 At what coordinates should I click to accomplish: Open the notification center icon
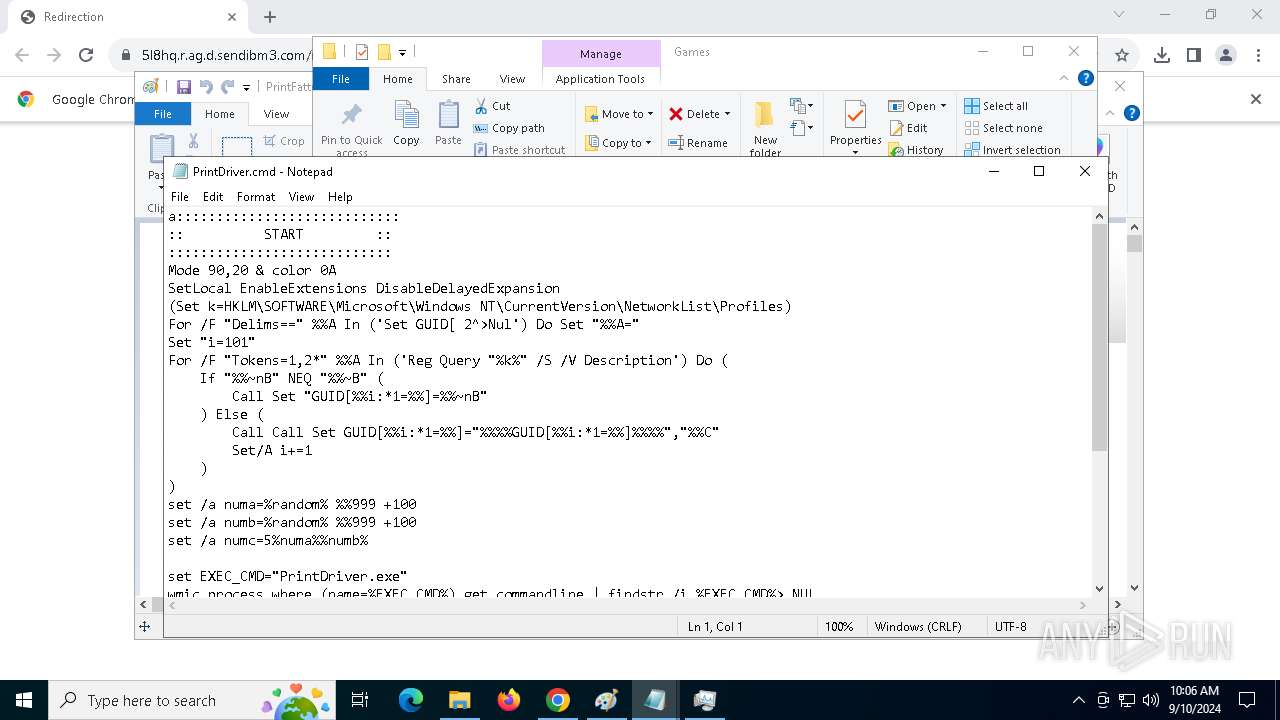click(x=1247, y=700)
